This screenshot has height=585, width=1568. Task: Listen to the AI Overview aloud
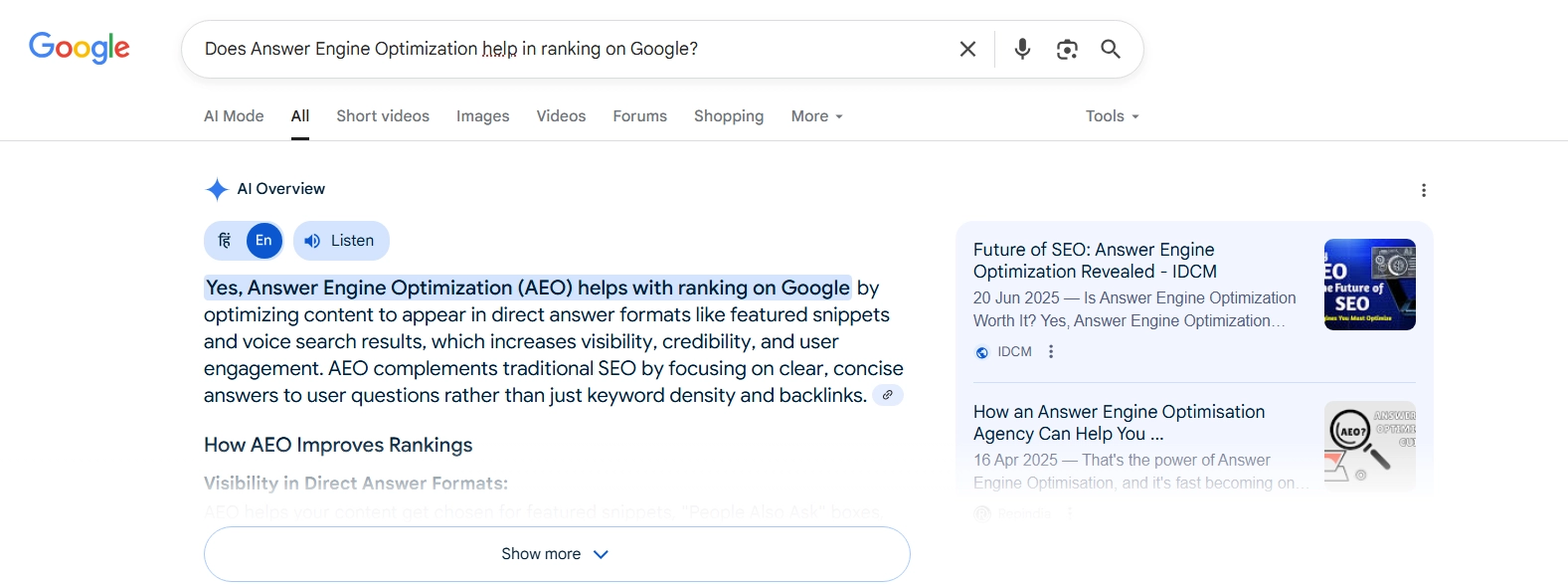[x=340, y=241]
